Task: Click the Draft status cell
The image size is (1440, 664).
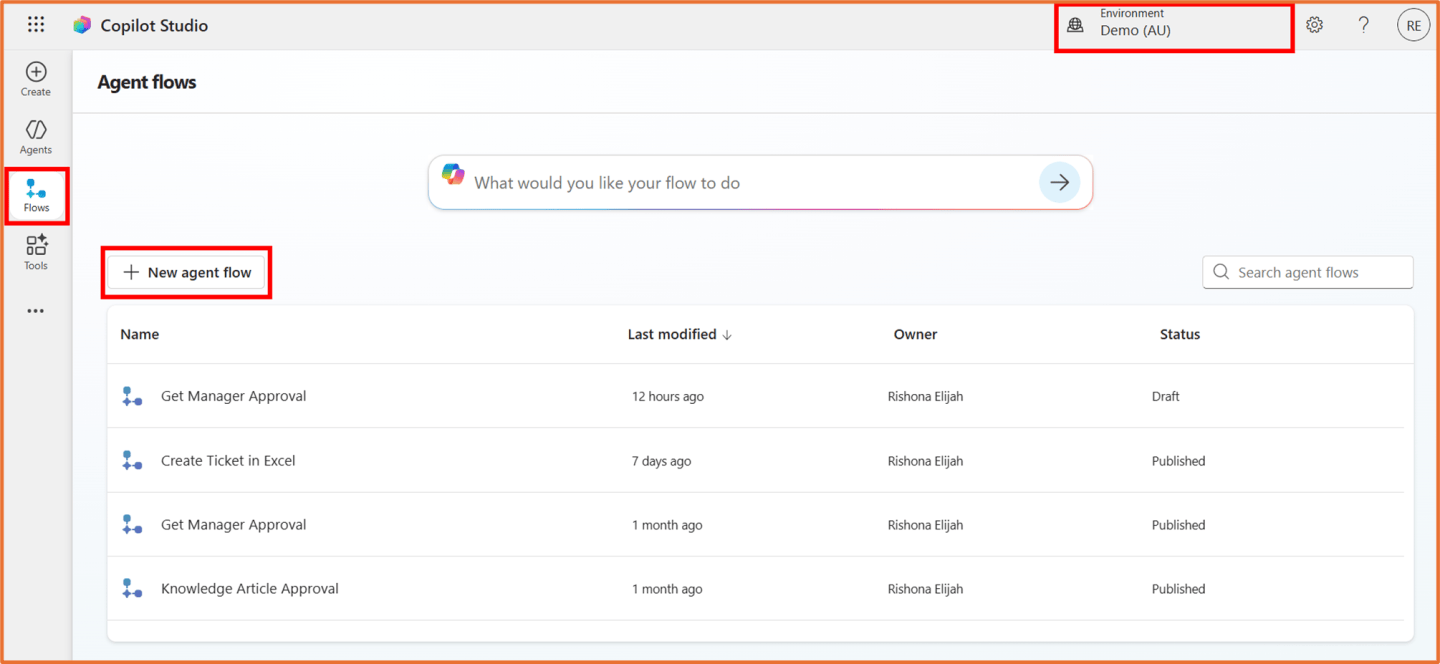Action: (1166, 397)
